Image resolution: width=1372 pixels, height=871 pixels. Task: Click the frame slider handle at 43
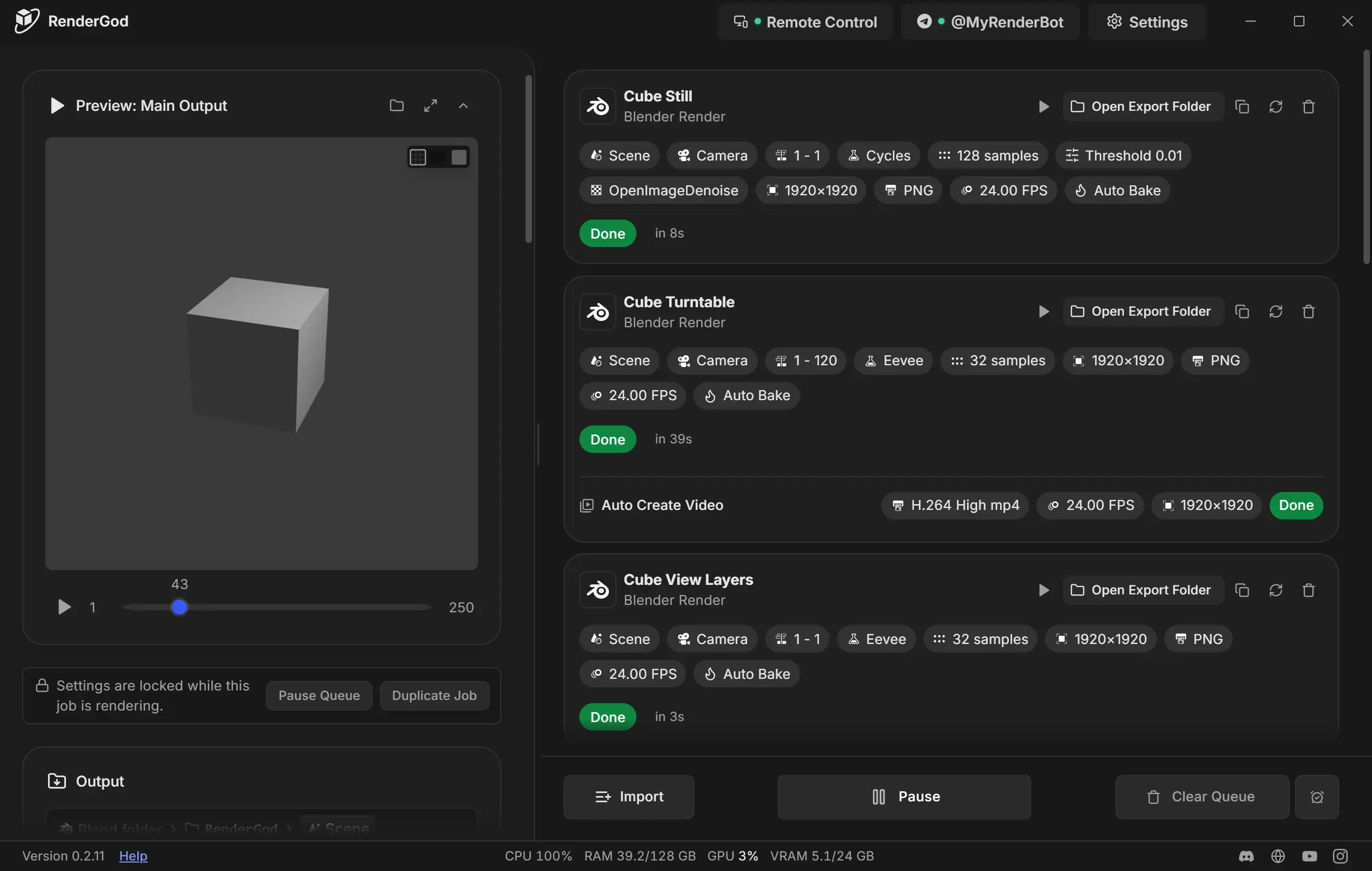pos(179,607)
